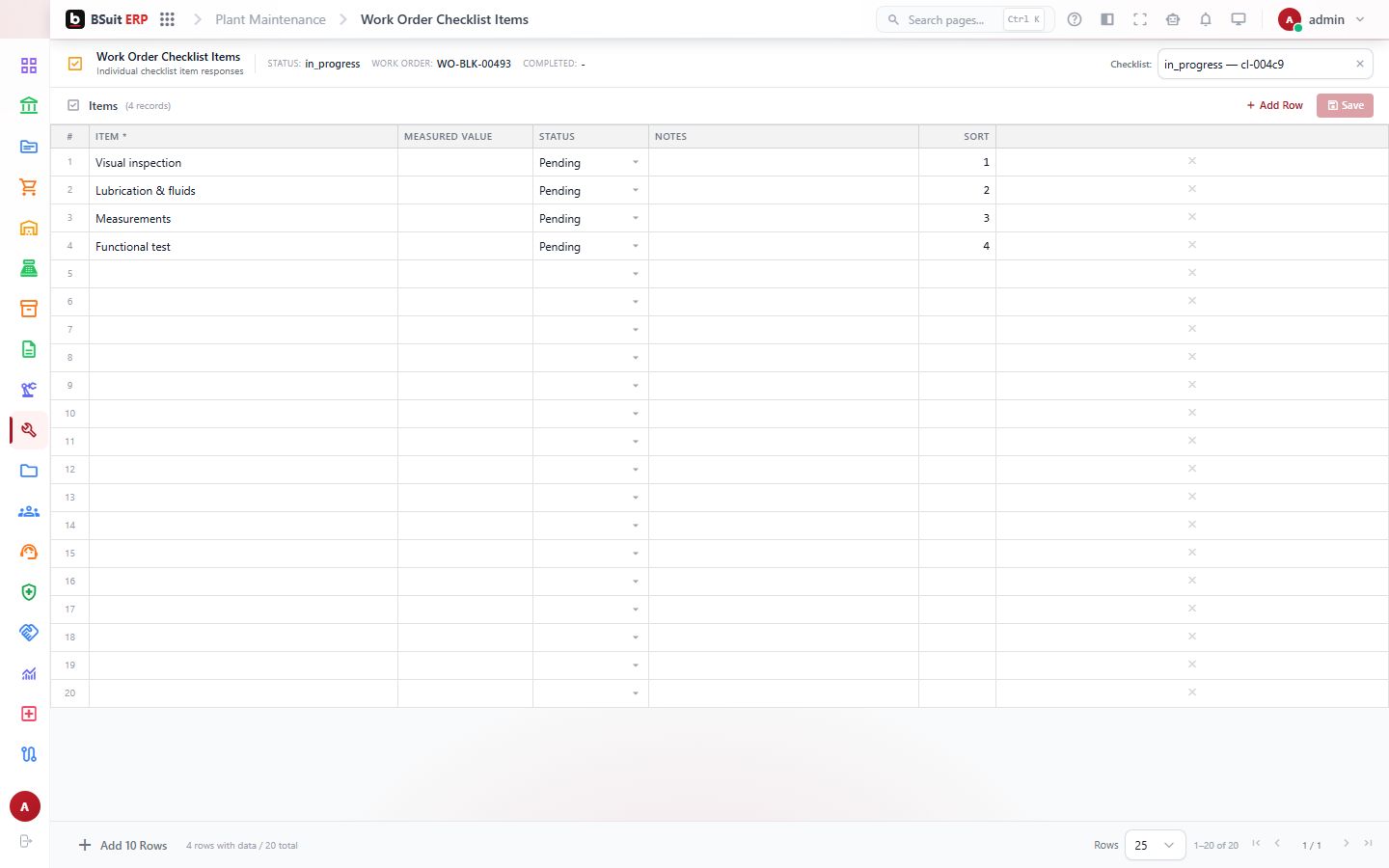This screenshot has height=868, width=1389.
Task: Open the folder sidebar icon
Action: coord(29,471)
